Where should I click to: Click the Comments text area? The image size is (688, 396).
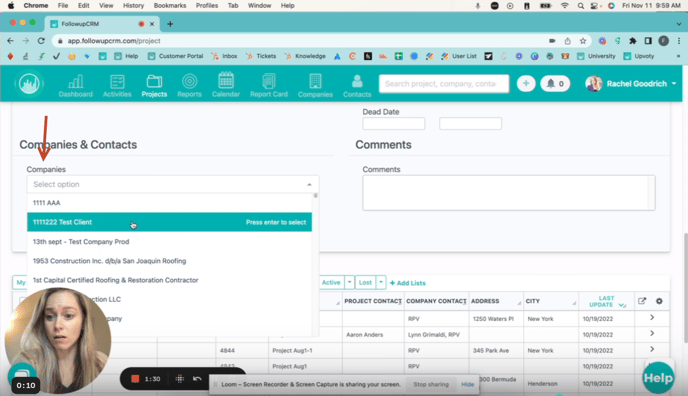point(509,193)
